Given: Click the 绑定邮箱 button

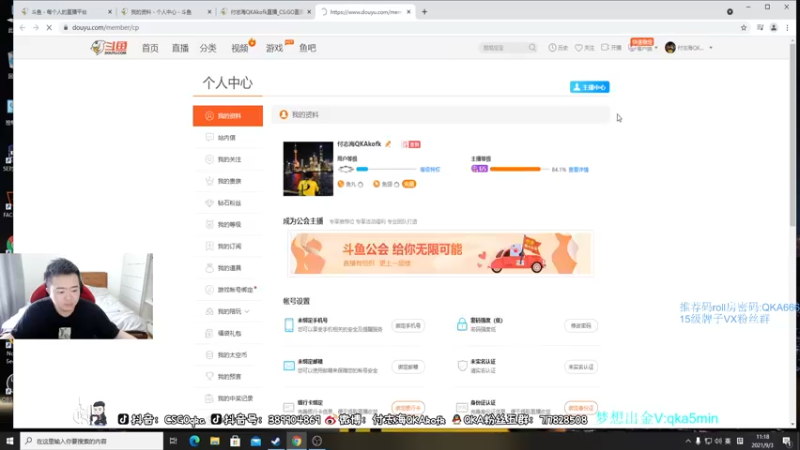Looking at the screenshot, I should (408, 367).
